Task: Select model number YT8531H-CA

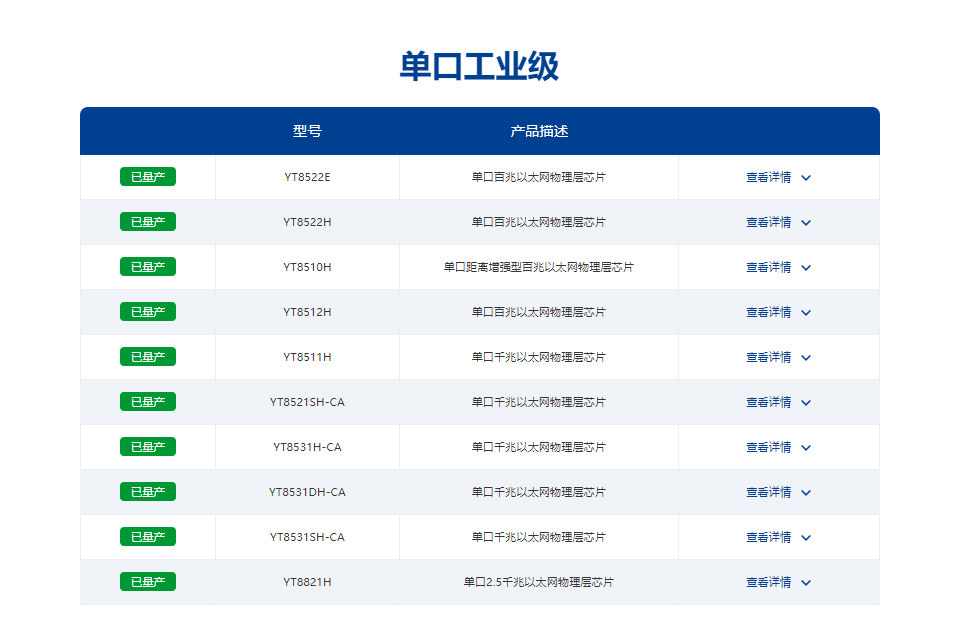Action: click(307, 447)
